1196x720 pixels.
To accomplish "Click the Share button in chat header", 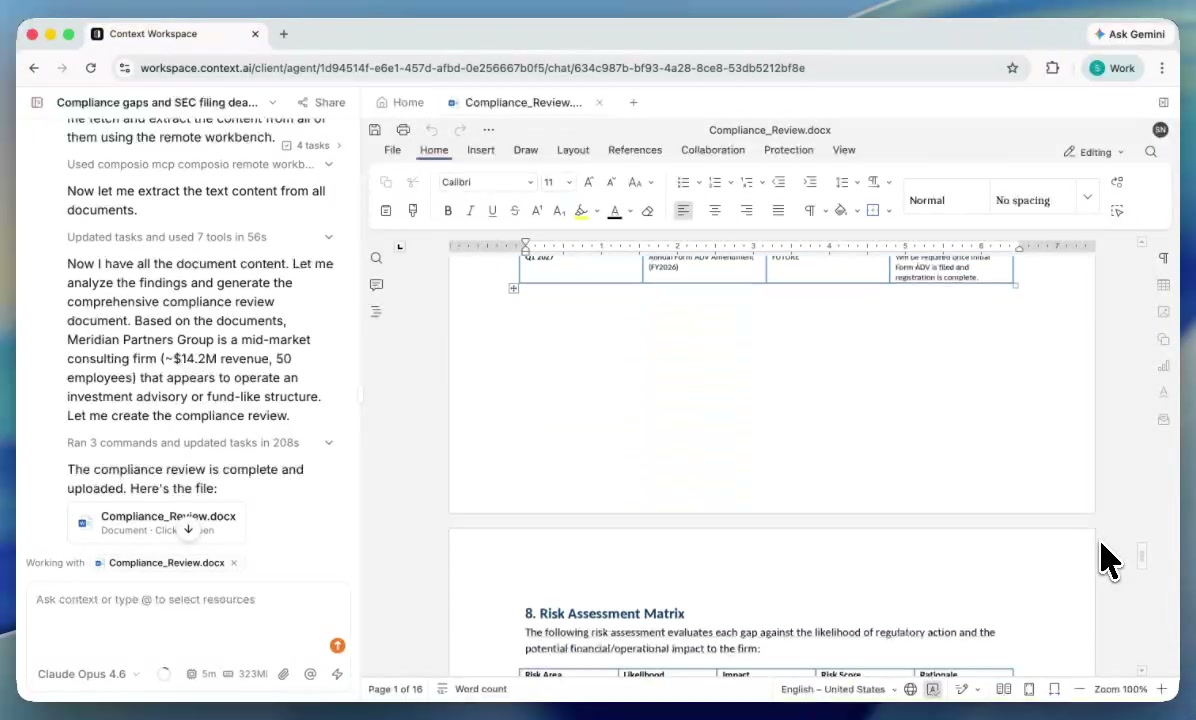I will [321, 102].
